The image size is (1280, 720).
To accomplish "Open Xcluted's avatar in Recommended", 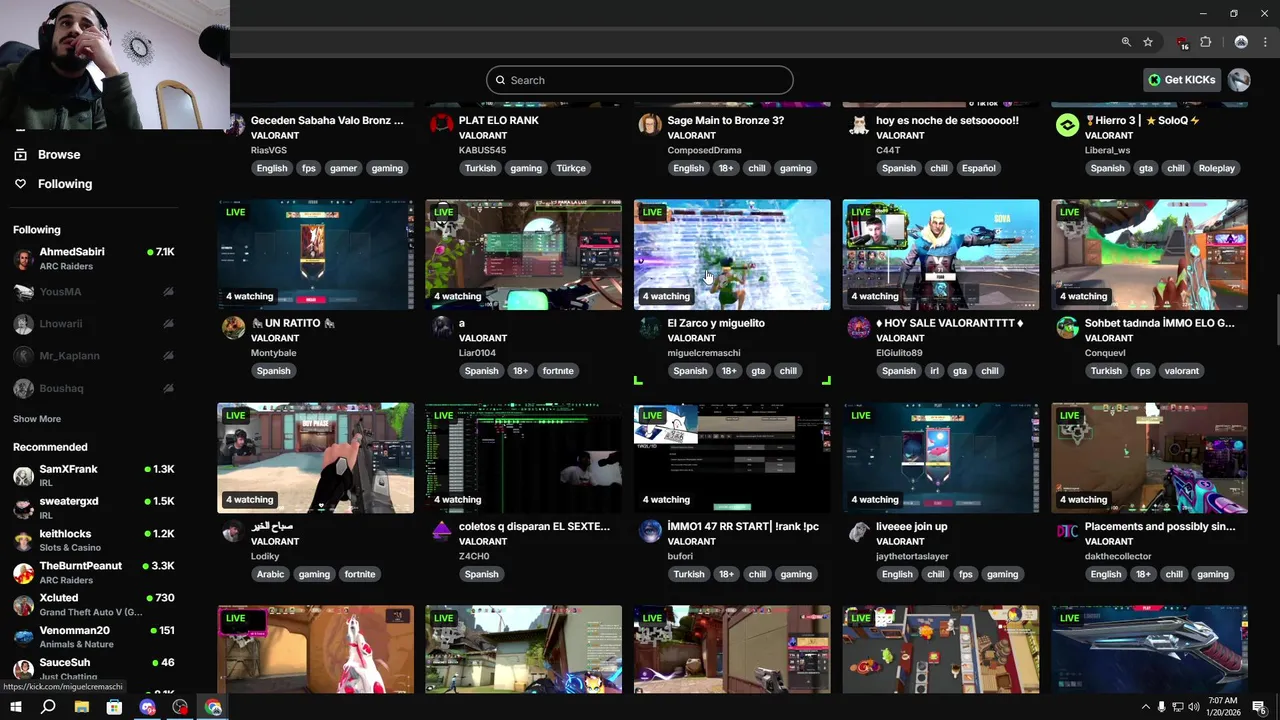I will pyautogui.click(x=23, y=605).
